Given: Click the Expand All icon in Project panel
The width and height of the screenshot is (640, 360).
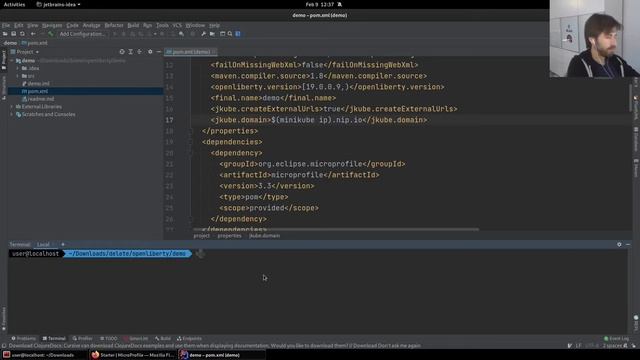Looking at the screenshot, I should click(x=131, y=52).
